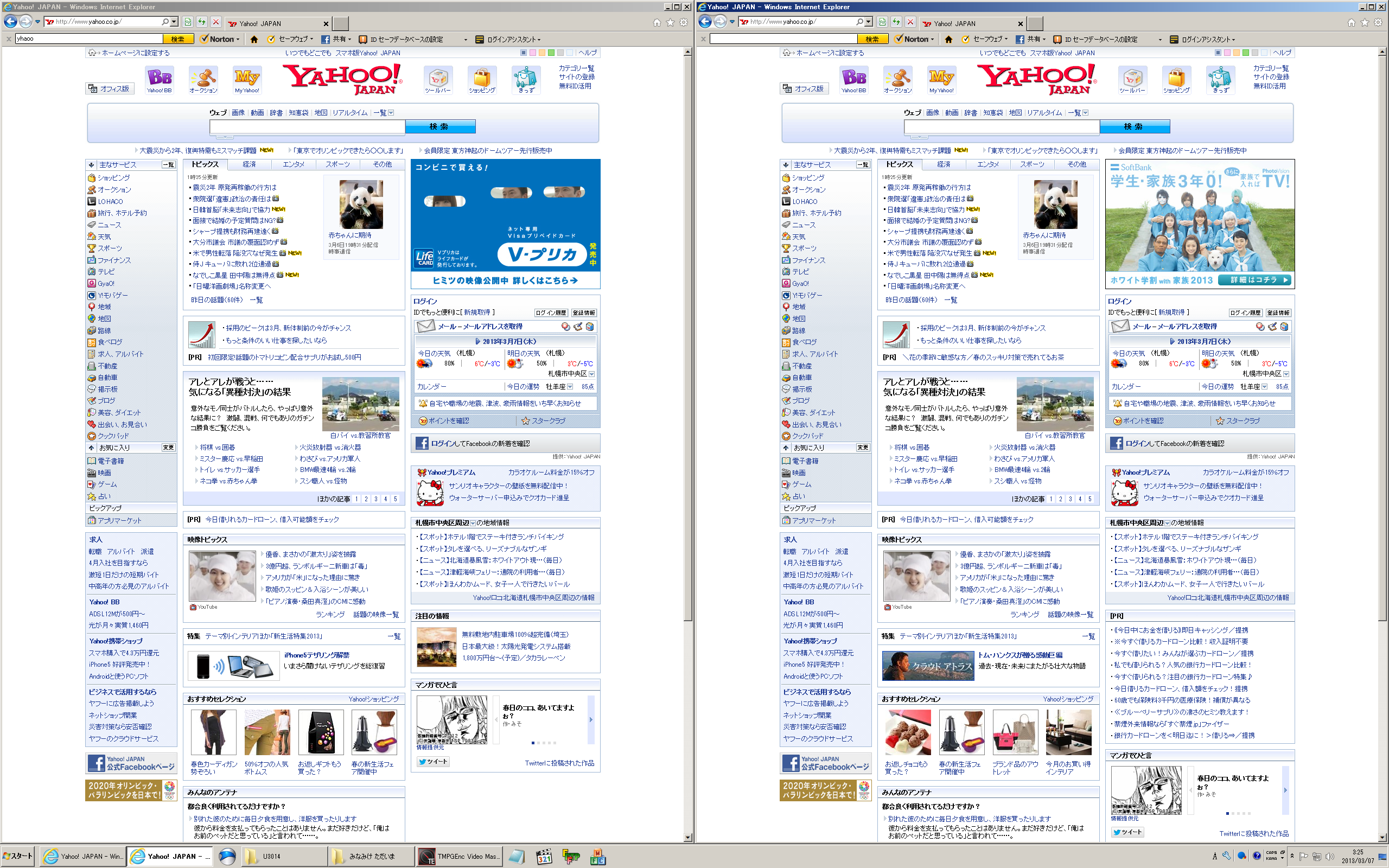This screenshot has height=868, width=1389.
Task: Click Yahoo web search input in right window
Action: 1002,126
